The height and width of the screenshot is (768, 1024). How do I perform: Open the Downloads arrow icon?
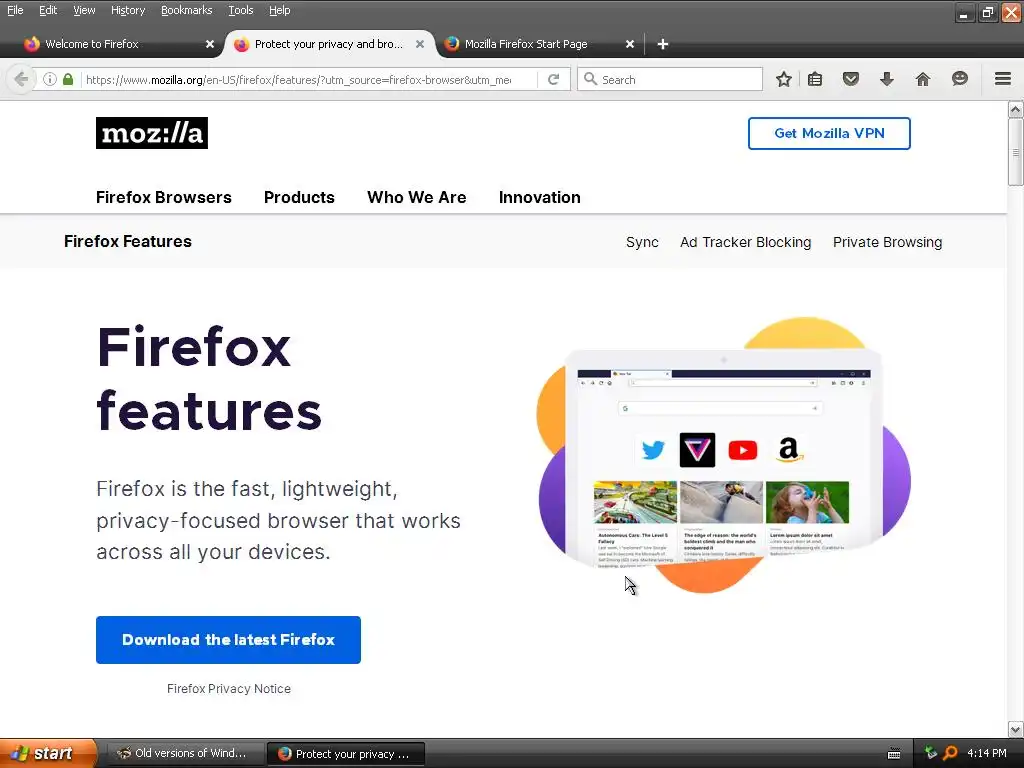(887, 80)
